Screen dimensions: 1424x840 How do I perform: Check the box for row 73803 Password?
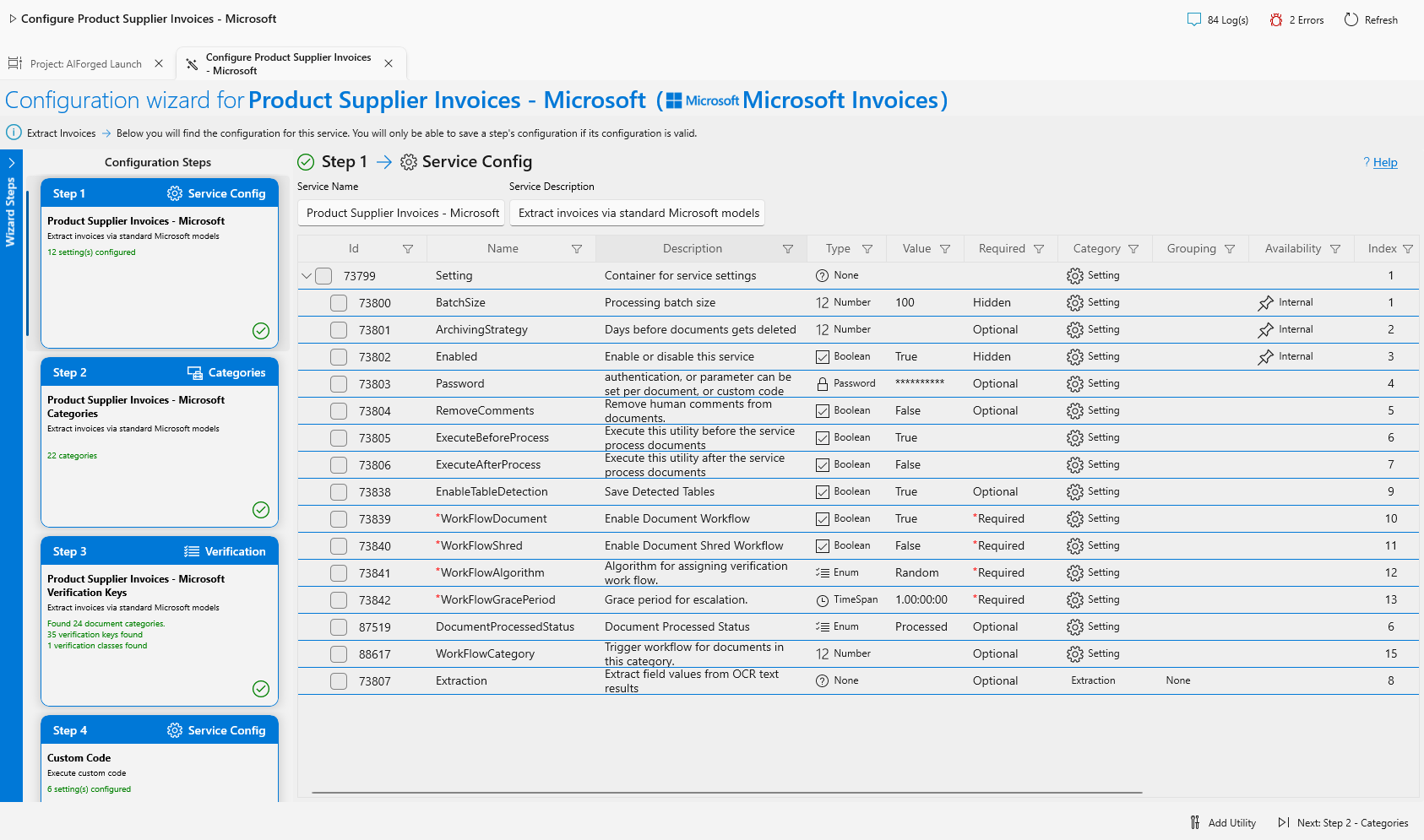(x=339, y=384)
